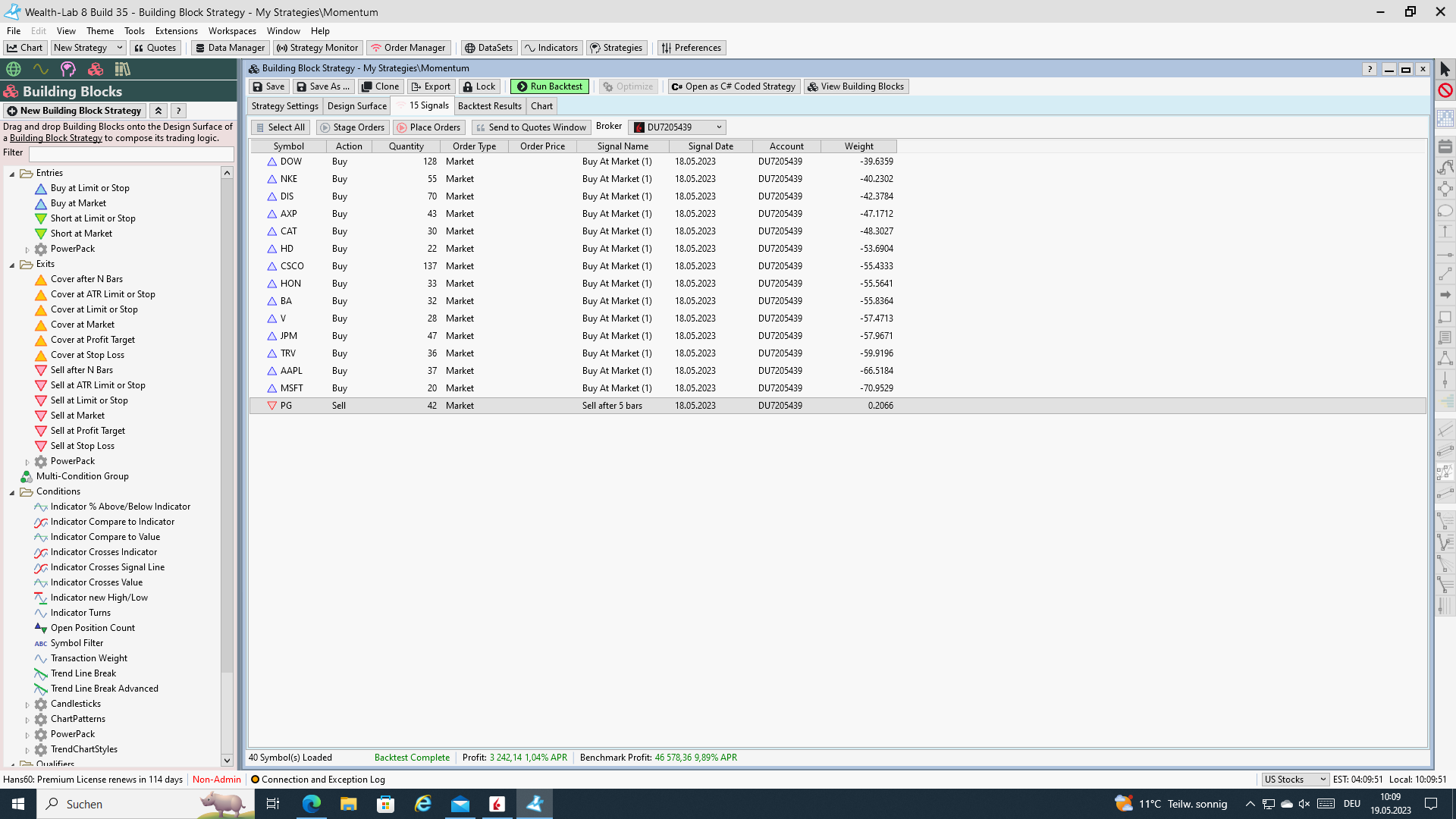The height and width of the screenshot is (819, 1456).
Task: Switch to Design Surface tab
Action: click(x=356, y=106)
